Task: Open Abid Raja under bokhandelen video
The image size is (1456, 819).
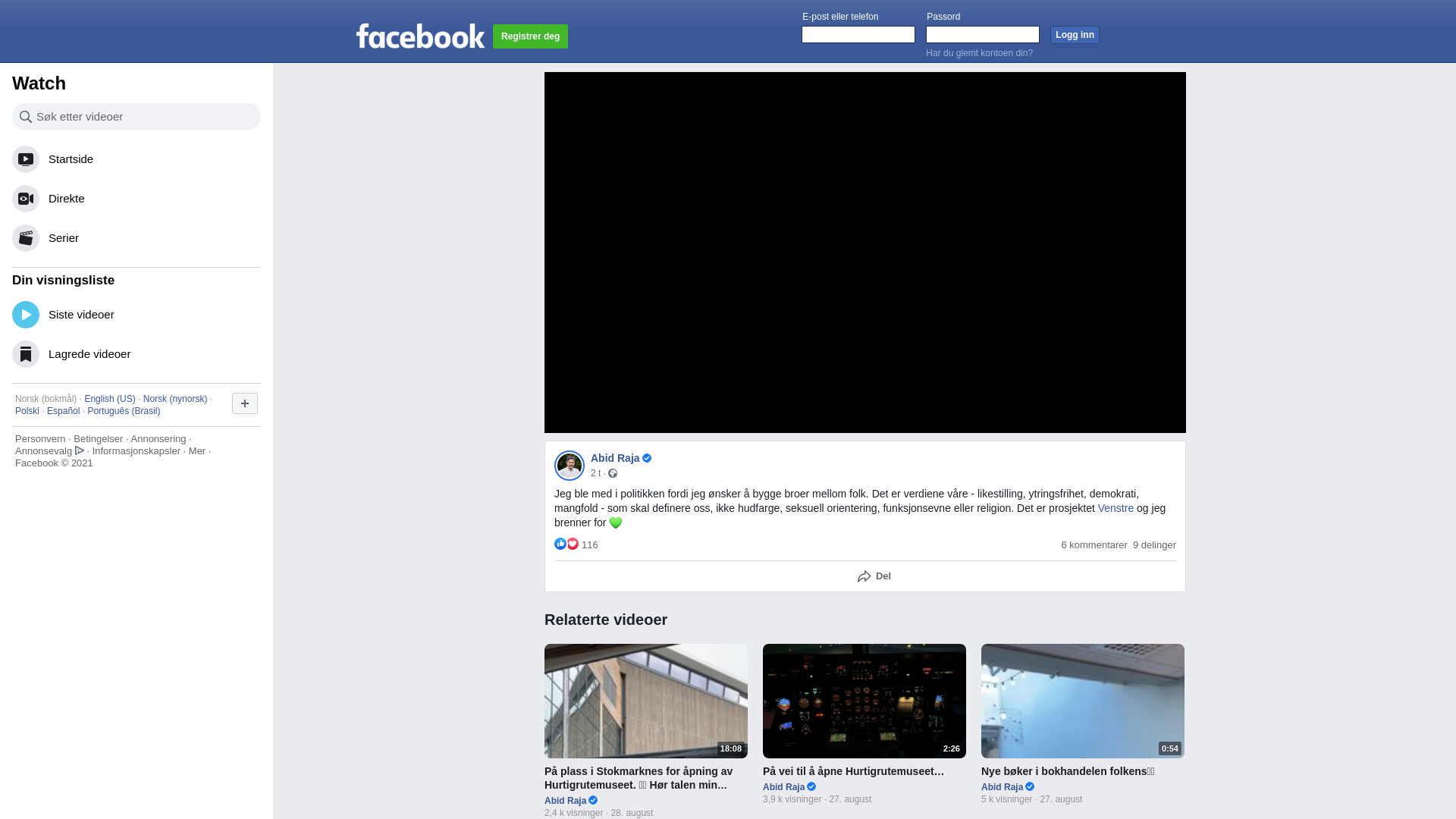Action: point(1002,787)
